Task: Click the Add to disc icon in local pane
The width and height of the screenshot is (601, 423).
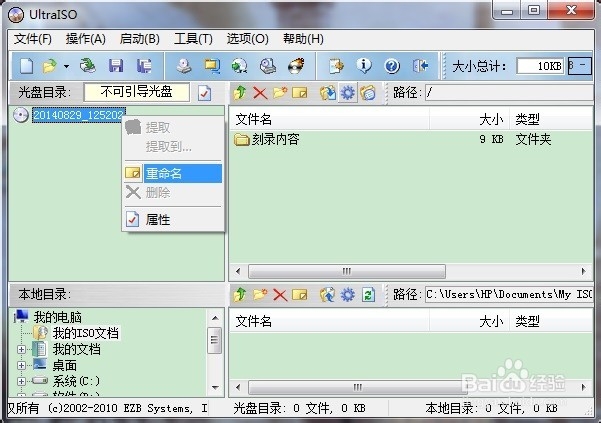Action: pyautogui.click(x=328, y=295)
